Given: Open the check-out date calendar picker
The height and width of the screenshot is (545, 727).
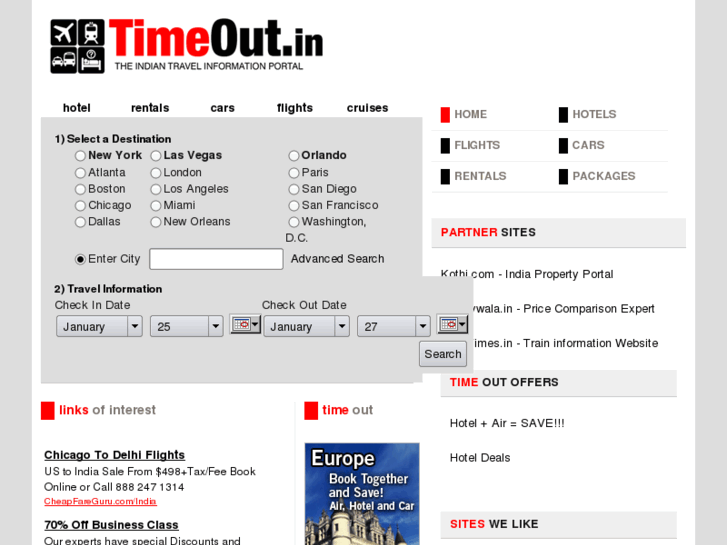Looking at the screenshot, I should pyautogui.click(x=452, y=324).
